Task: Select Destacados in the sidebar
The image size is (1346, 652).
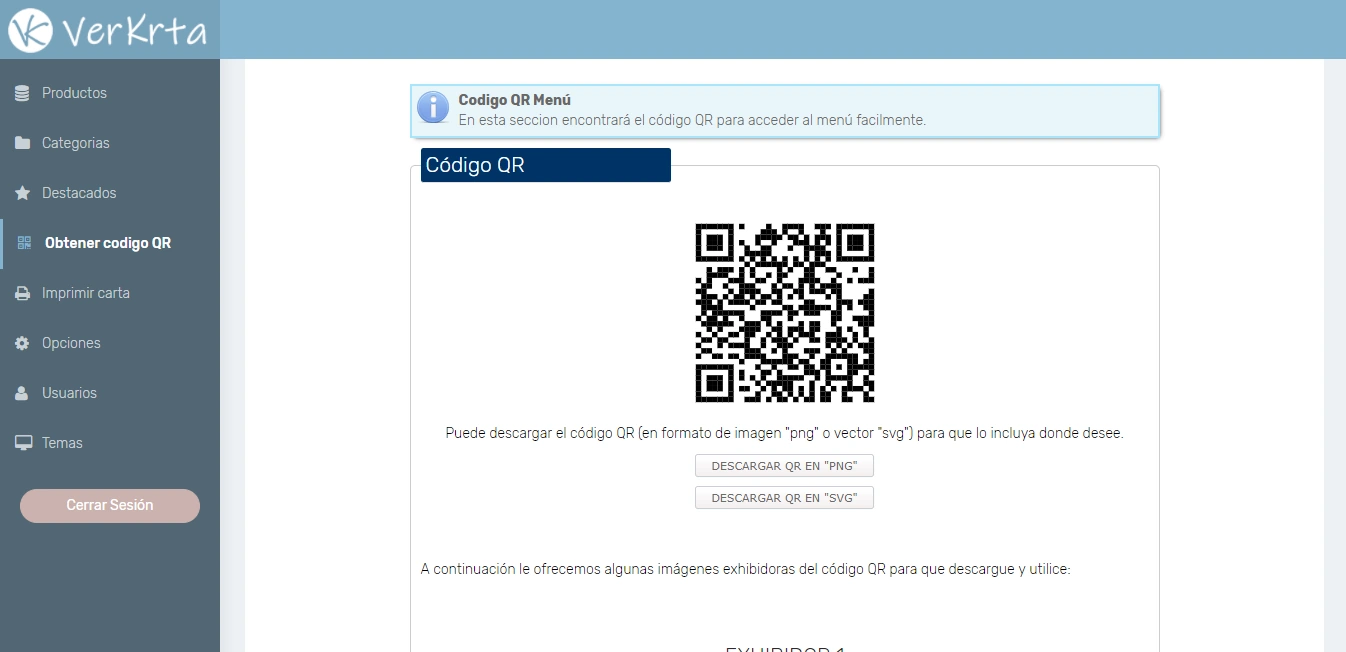Action: (79, 193)
